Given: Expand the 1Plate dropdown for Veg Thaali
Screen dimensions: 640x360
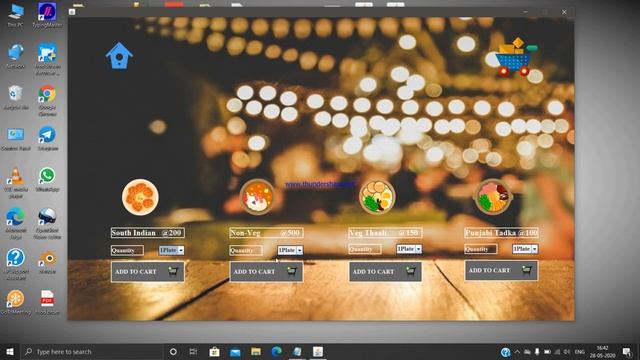Looking at the screenshot, I should pyautogui.click(x=418, y=249).
